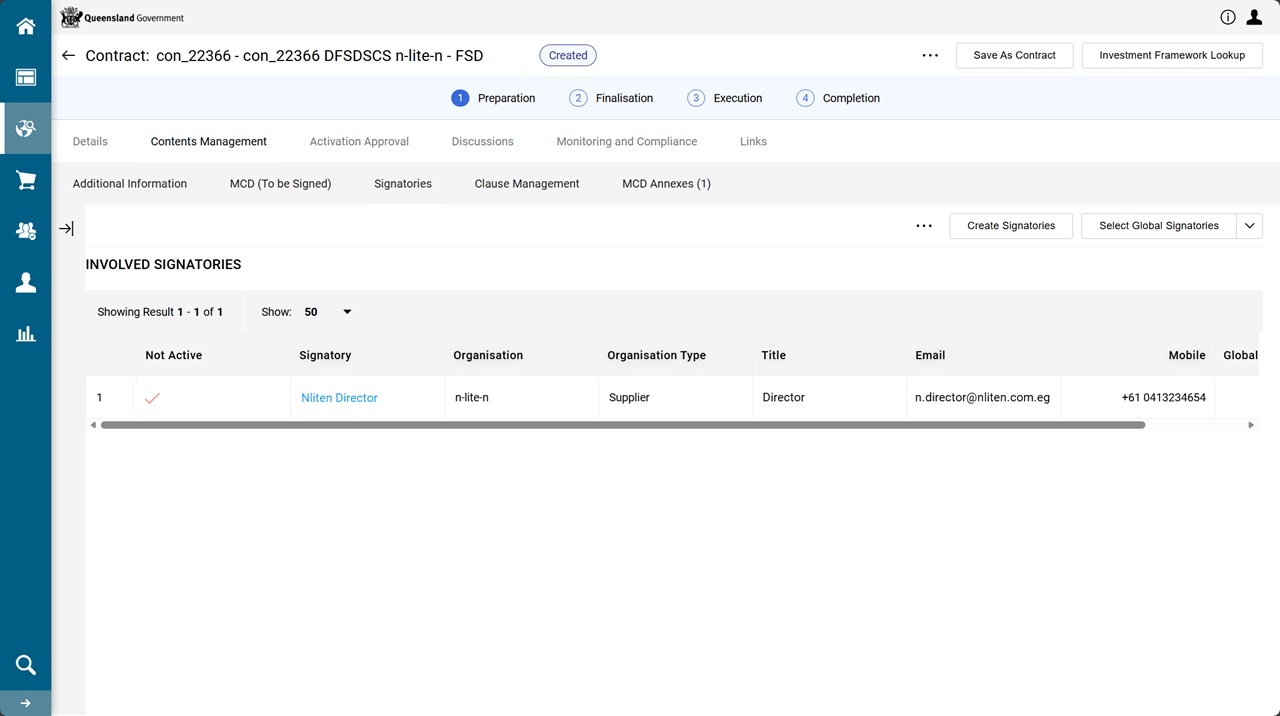
Task: Click the horizontal table scrollbar
Action: coord(622,425)
